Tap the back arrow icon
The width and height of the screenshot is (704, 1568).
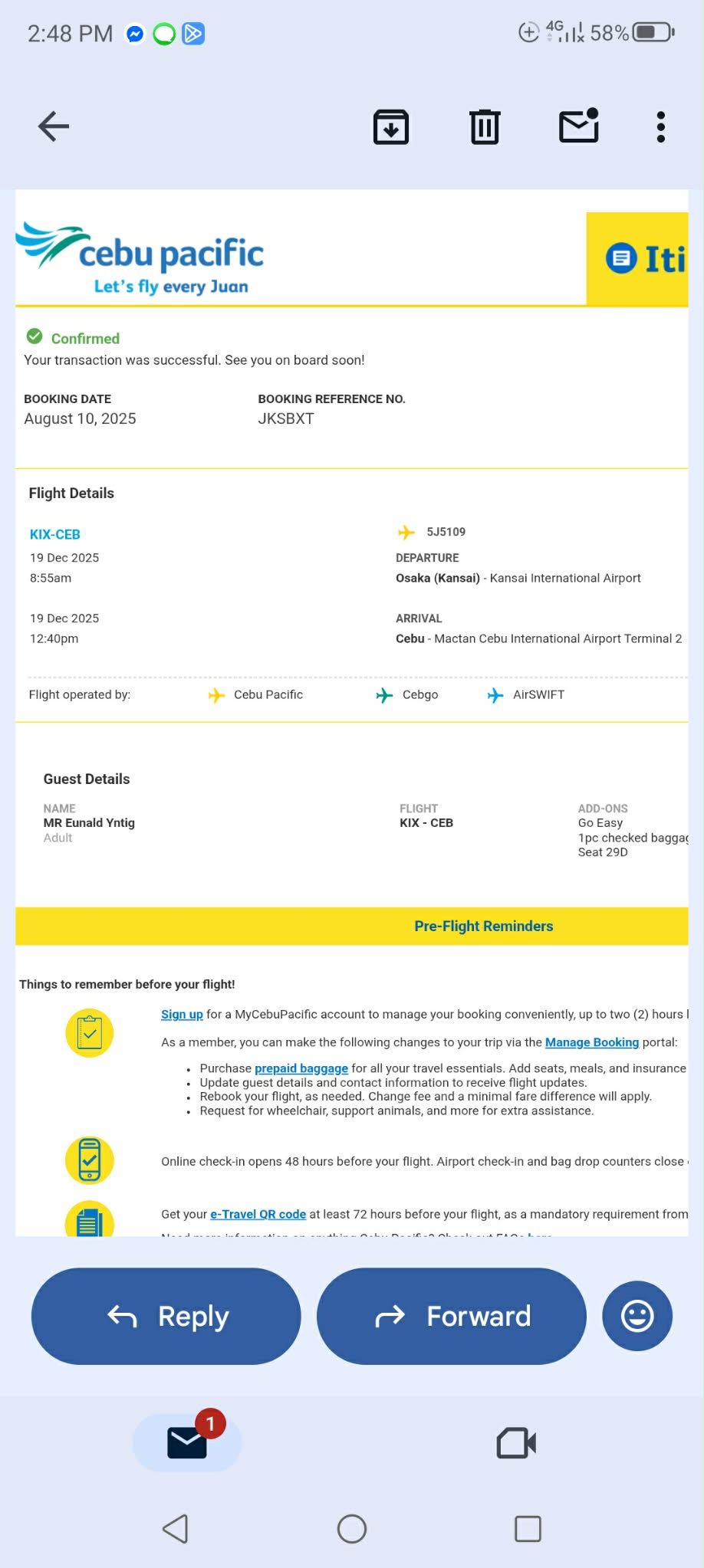pyautogui.click(x=54, y=126)
